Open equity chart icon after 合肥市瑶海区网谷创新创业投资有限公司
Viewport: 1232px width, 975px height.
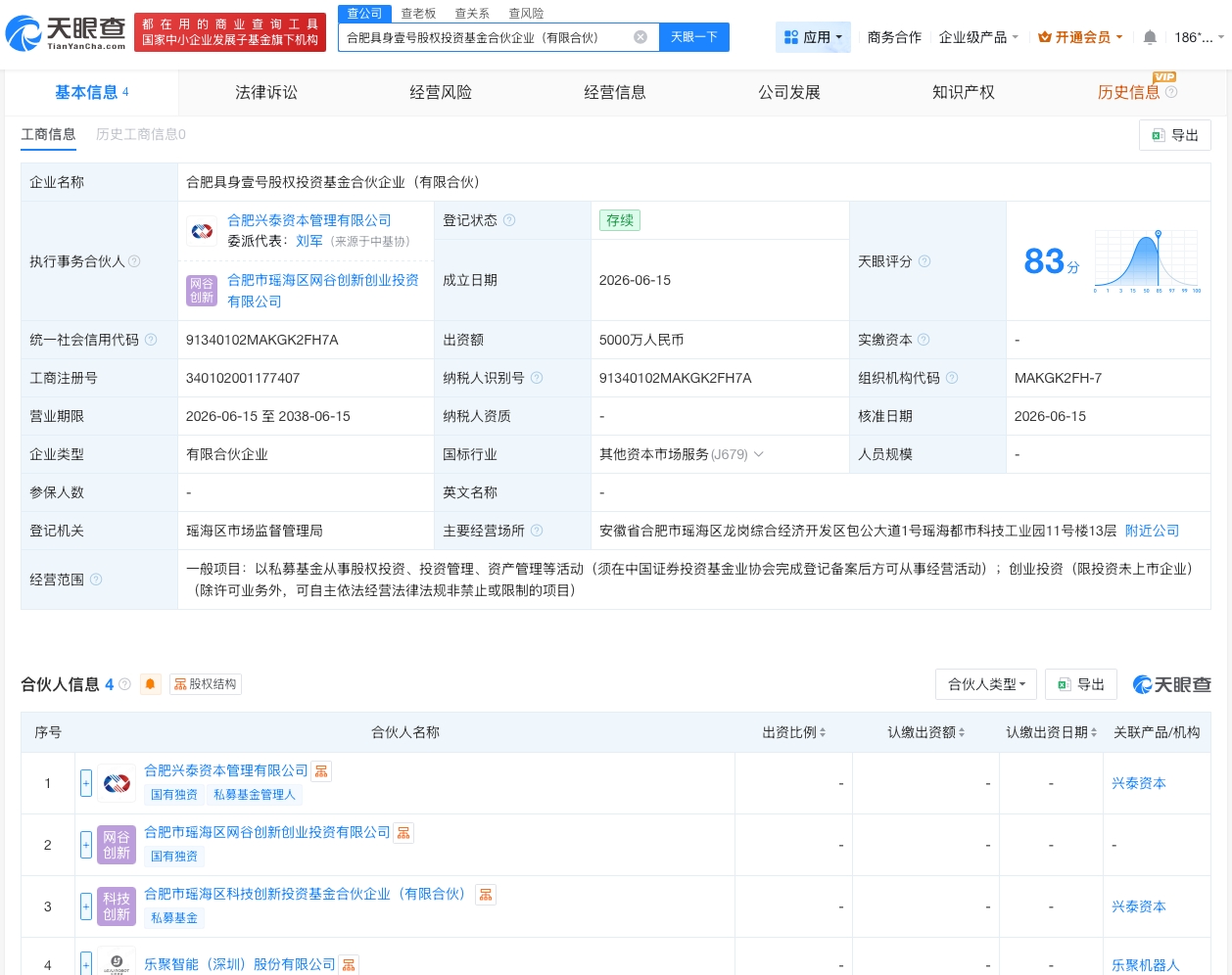tap(403, 833)
